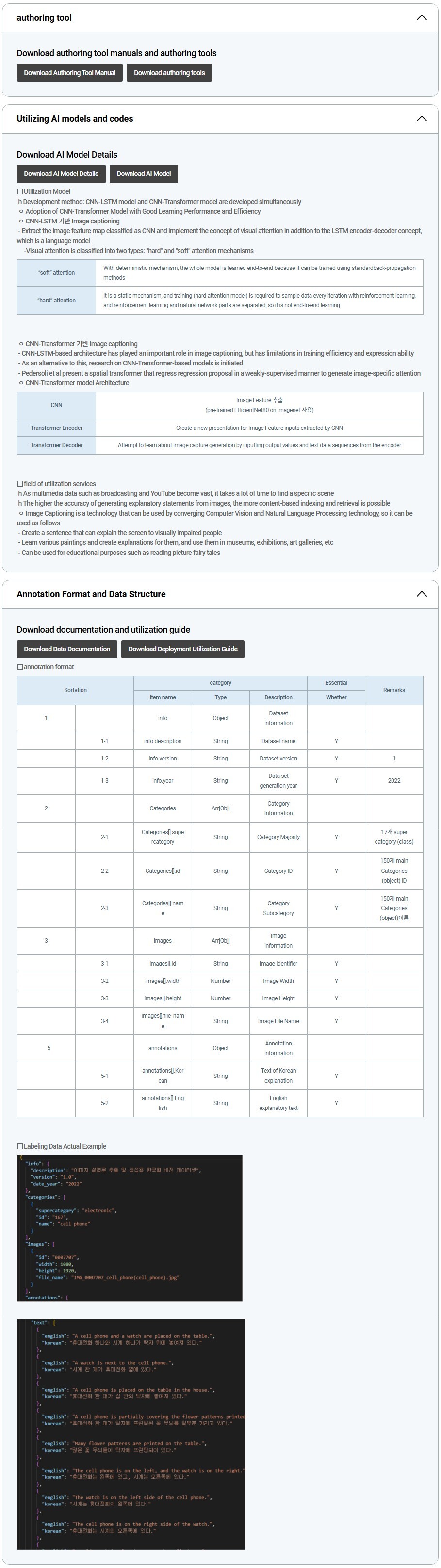Select the Remarks column header
The width and height of the screenshot is (441, 1568).
click(393, 690)
